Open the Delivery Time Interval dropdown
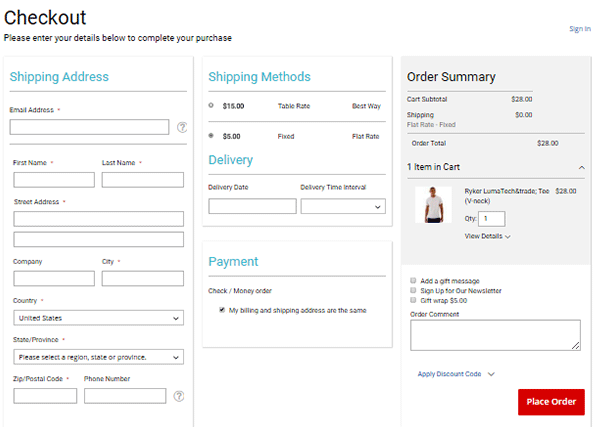Screen dimensions: 598x427 (343, 206)
